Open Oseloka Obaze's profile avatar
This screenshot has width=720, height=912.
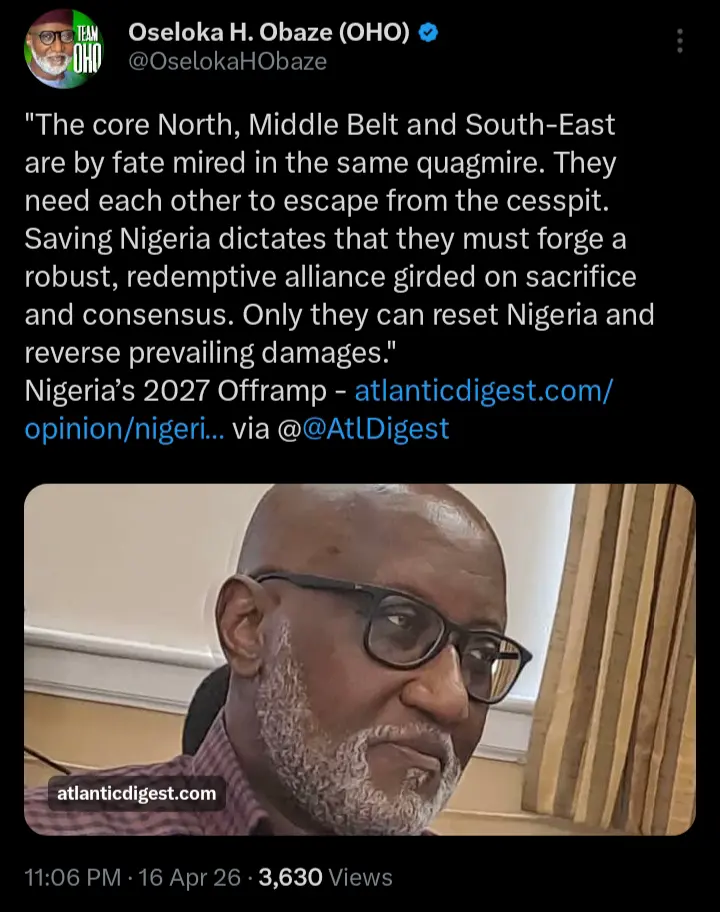pos(64,49)
